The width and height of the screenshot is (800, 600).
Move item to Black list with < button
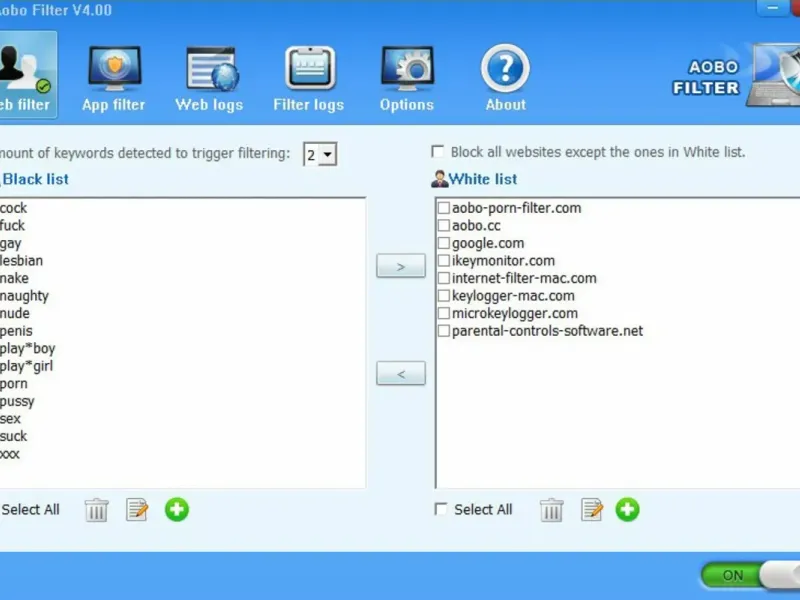tap(401, 373)
